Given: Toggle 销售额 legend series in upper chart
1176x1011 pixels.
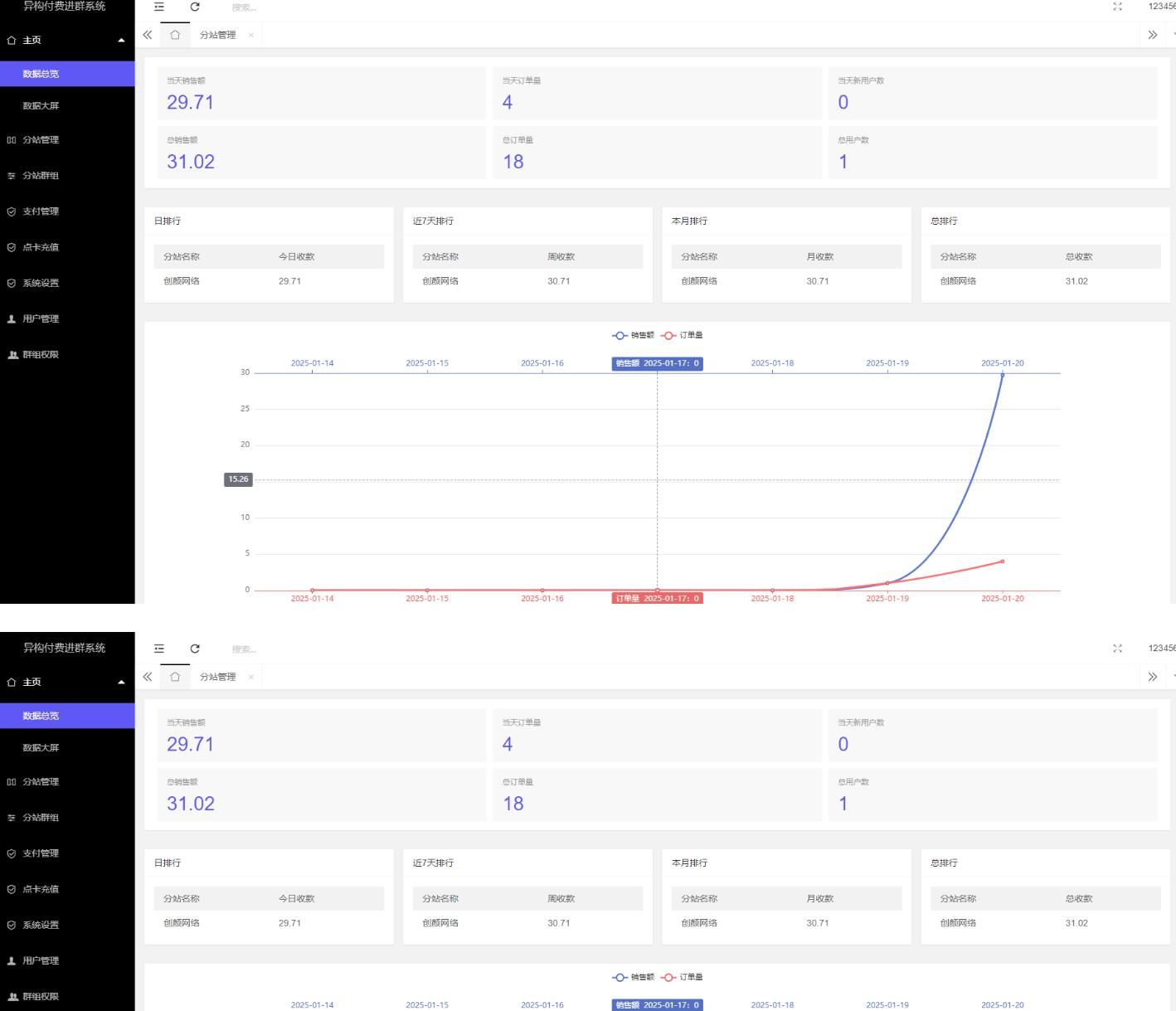Looking at the screenshot, I should [x=634, y=335].
